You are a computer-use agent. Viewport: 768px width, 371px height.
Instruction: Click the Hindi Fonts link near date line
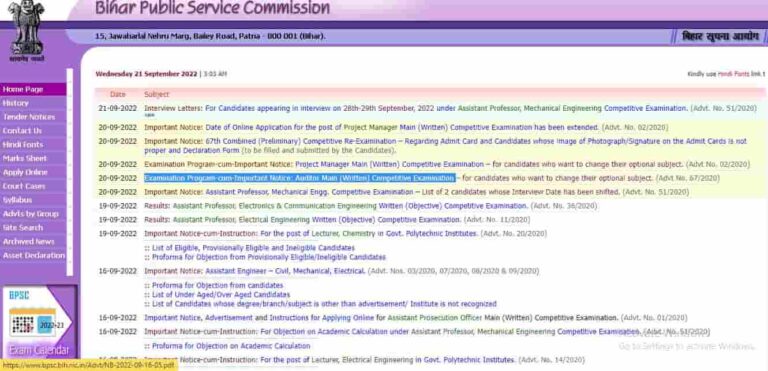733,74
